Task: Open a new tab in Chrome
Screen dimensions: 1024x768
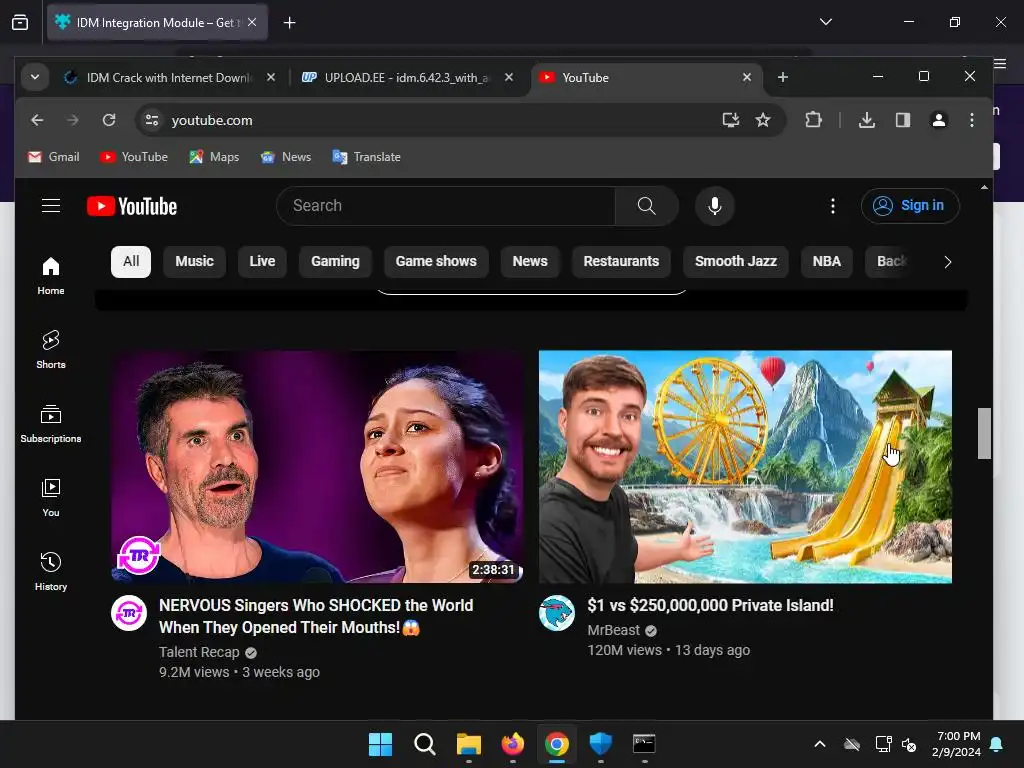Action: point(782,77)
